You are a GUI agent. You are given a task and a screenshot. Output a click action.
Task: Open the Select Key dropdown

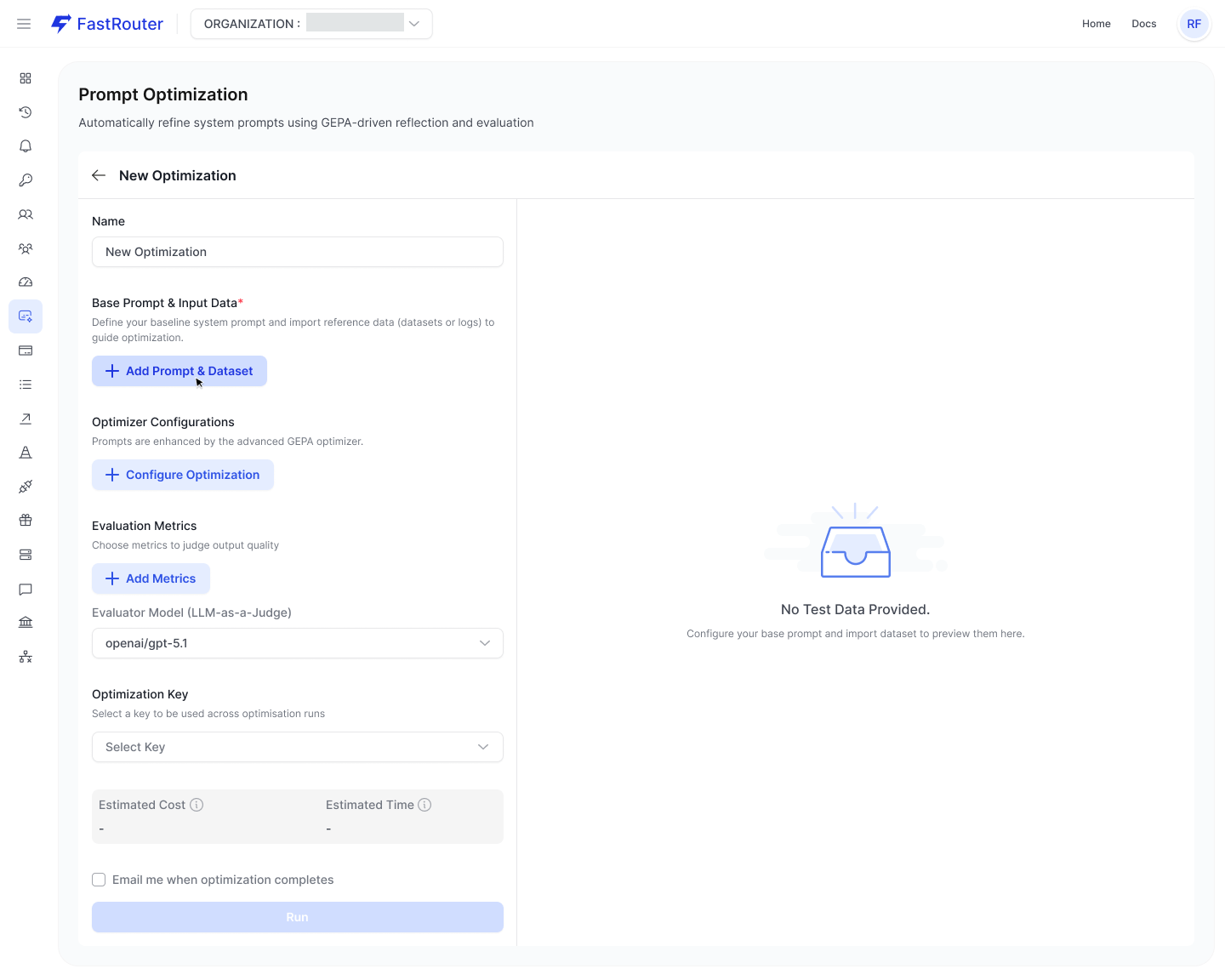click(x=298, y=747)
